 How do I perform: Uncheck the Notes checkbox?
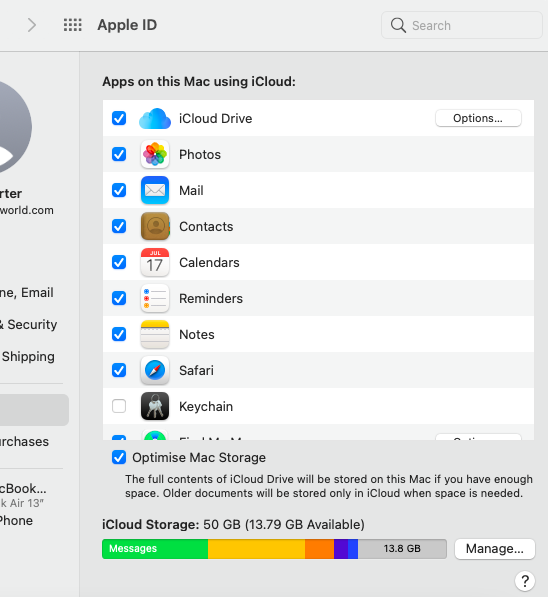119,334
